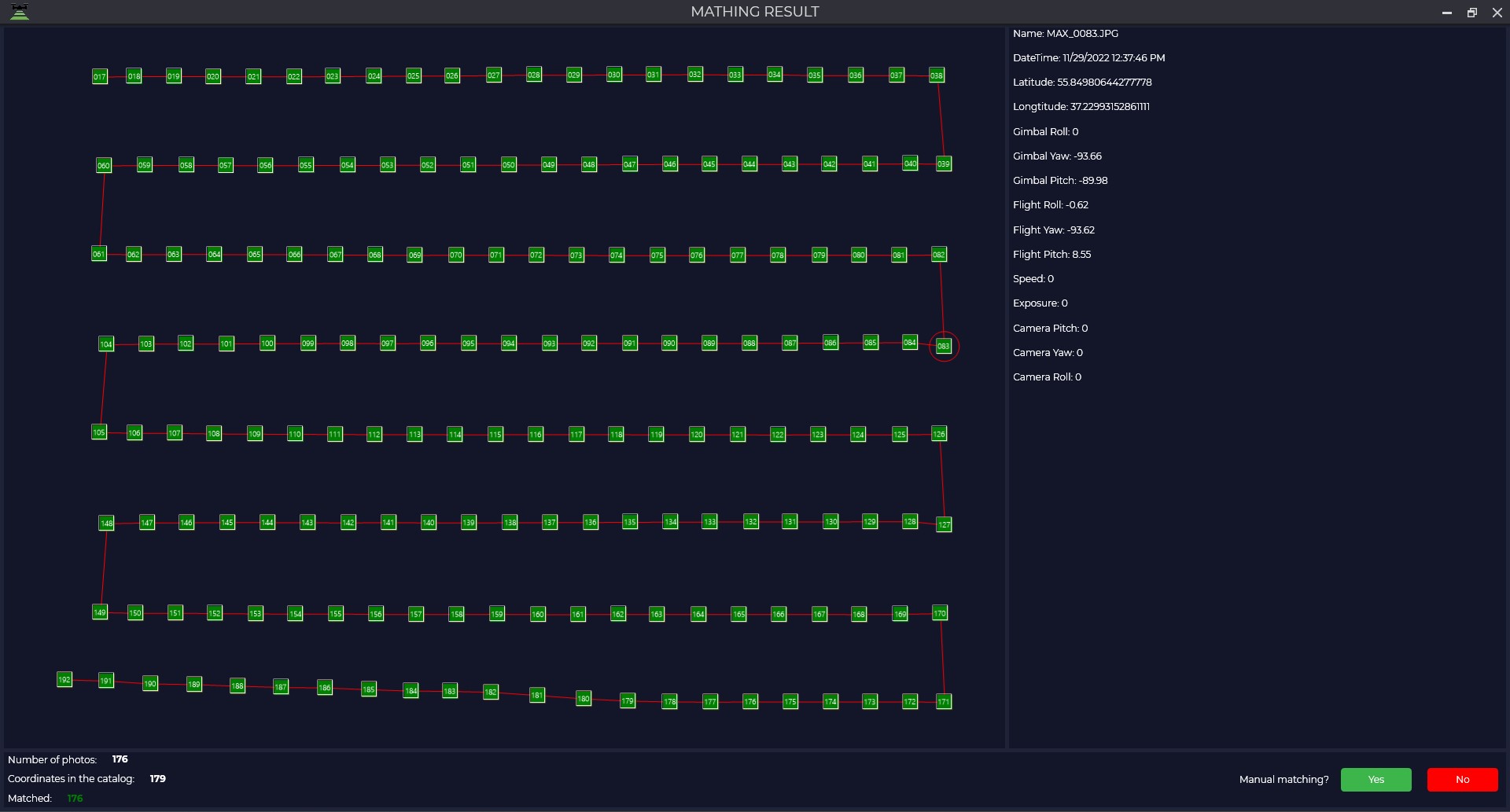Restore down the window
The image size is (1510, 812).
point(1471,12)
